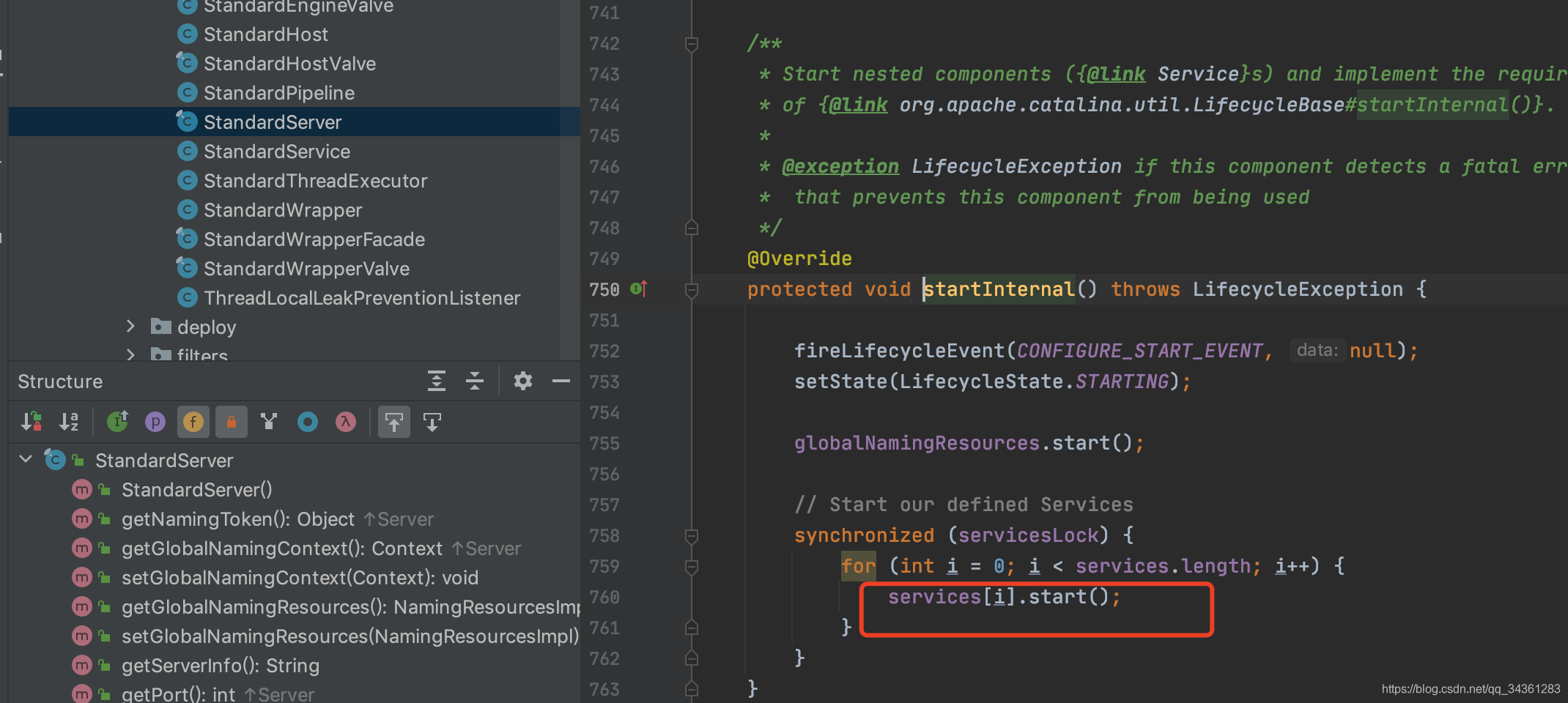Place cursor on startInternal method name
1568x703 pixels.
[999, 289]
